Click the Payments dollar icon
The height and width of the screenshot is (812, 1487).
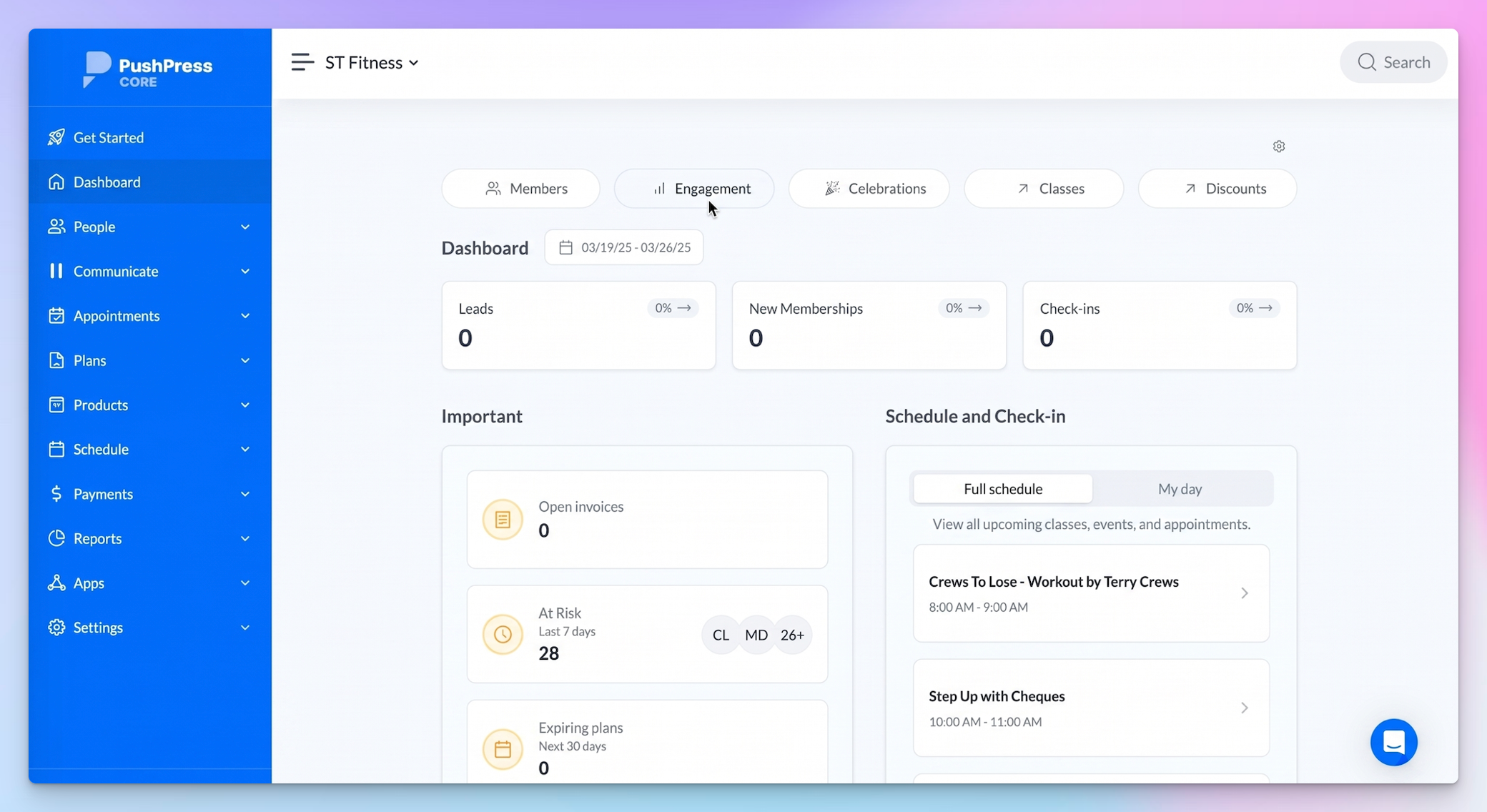tap(56, 494)
